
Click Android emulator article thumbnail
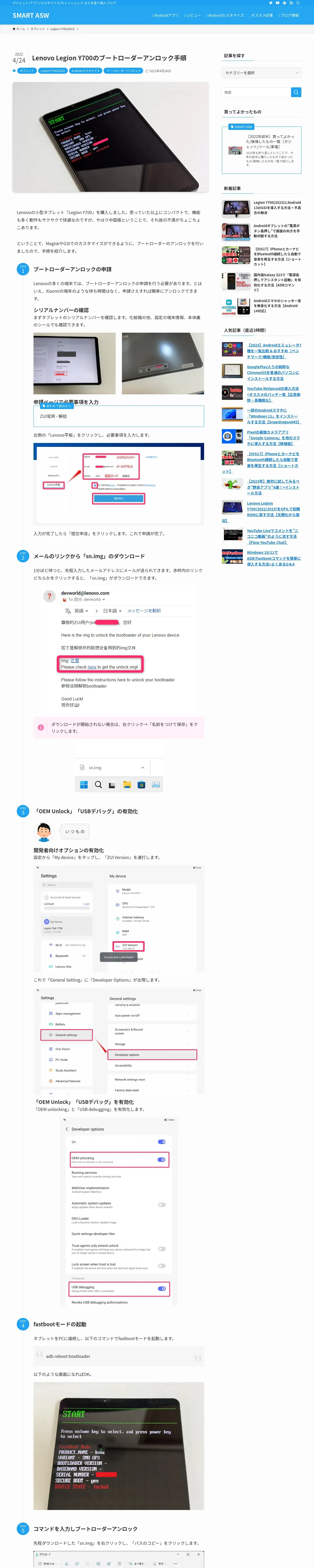pos(232,349)
